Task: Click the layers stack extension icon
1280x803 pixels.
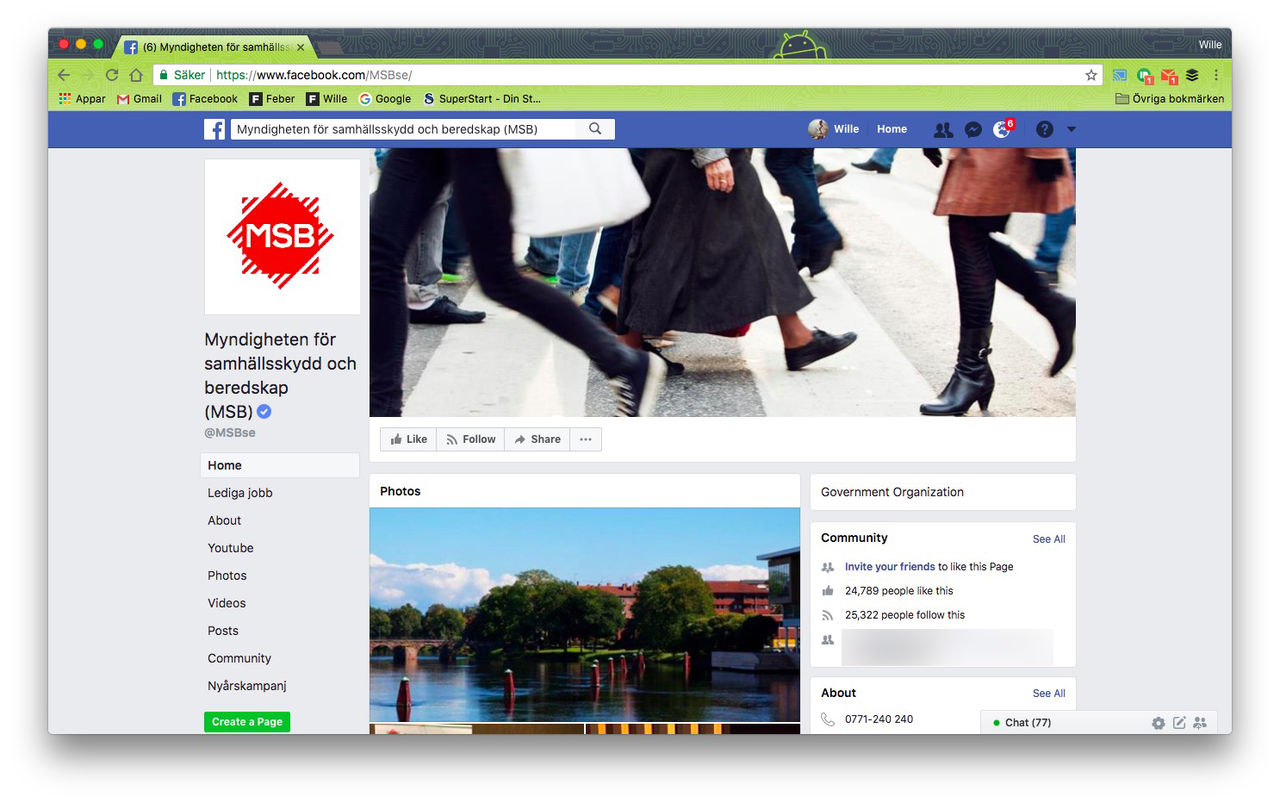Action: point(1192,75)
